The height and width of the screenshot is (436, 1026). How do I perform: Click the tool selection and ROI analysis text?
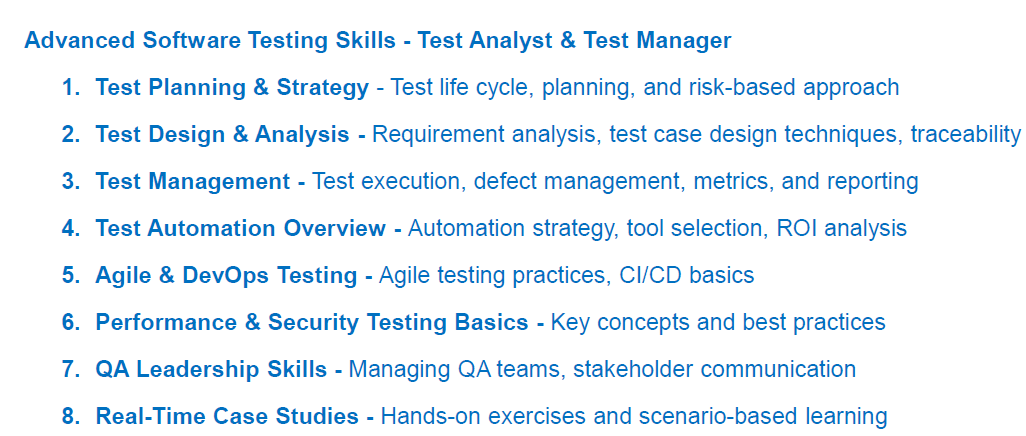coord(657,229)
